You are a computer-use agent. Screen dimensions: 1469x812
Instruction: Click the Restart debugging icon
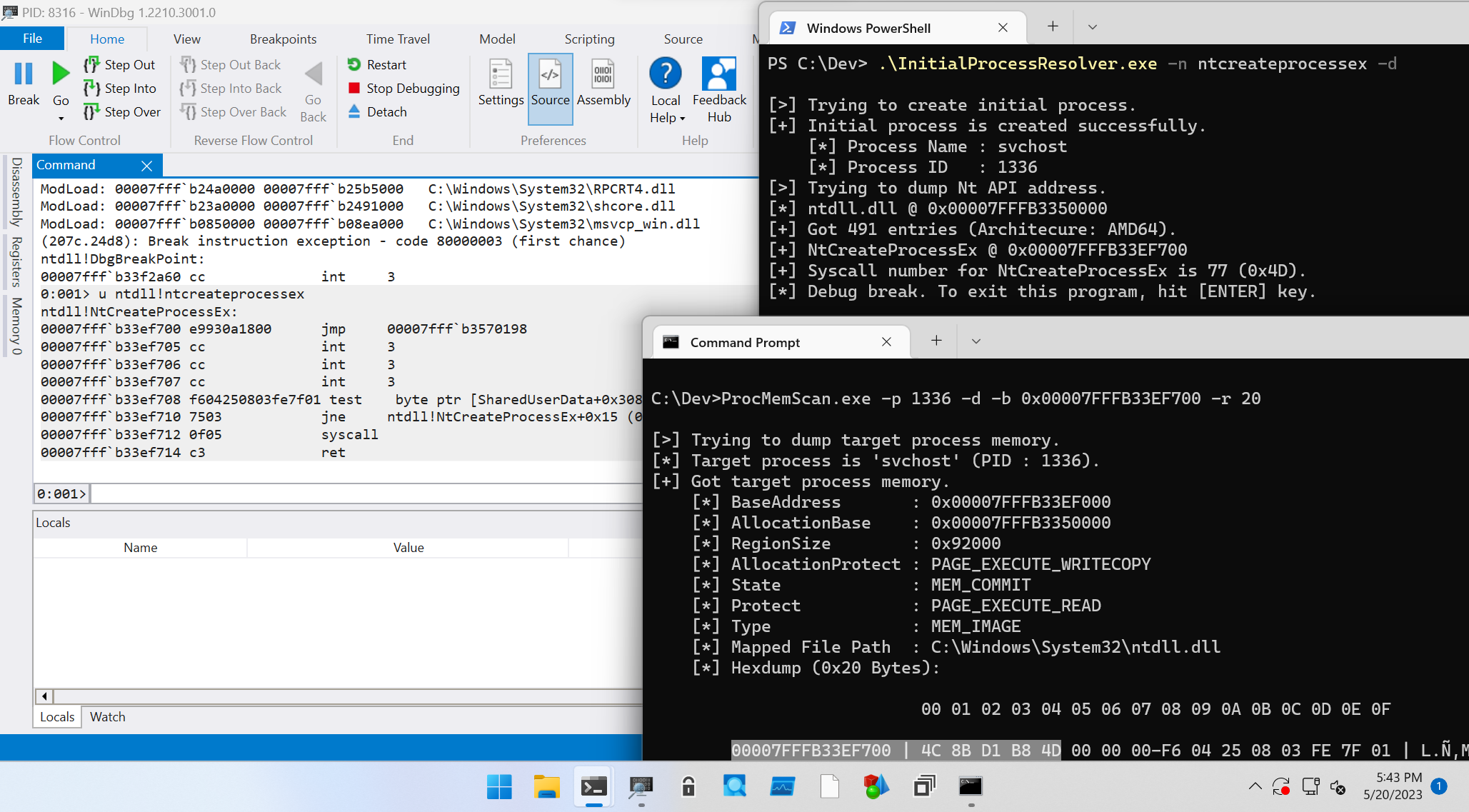pyautogui.click(x=354, y=65)
